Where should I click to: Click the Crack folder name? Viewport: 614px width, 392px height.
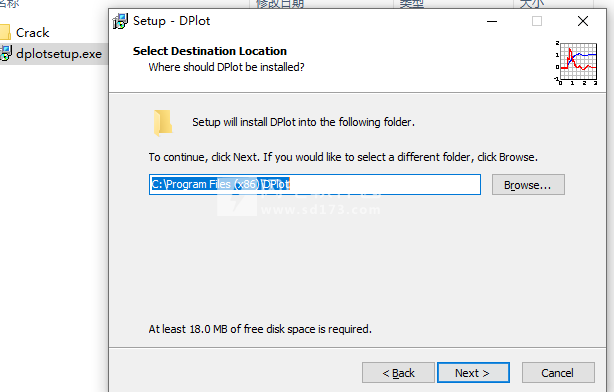click(33, 33)
